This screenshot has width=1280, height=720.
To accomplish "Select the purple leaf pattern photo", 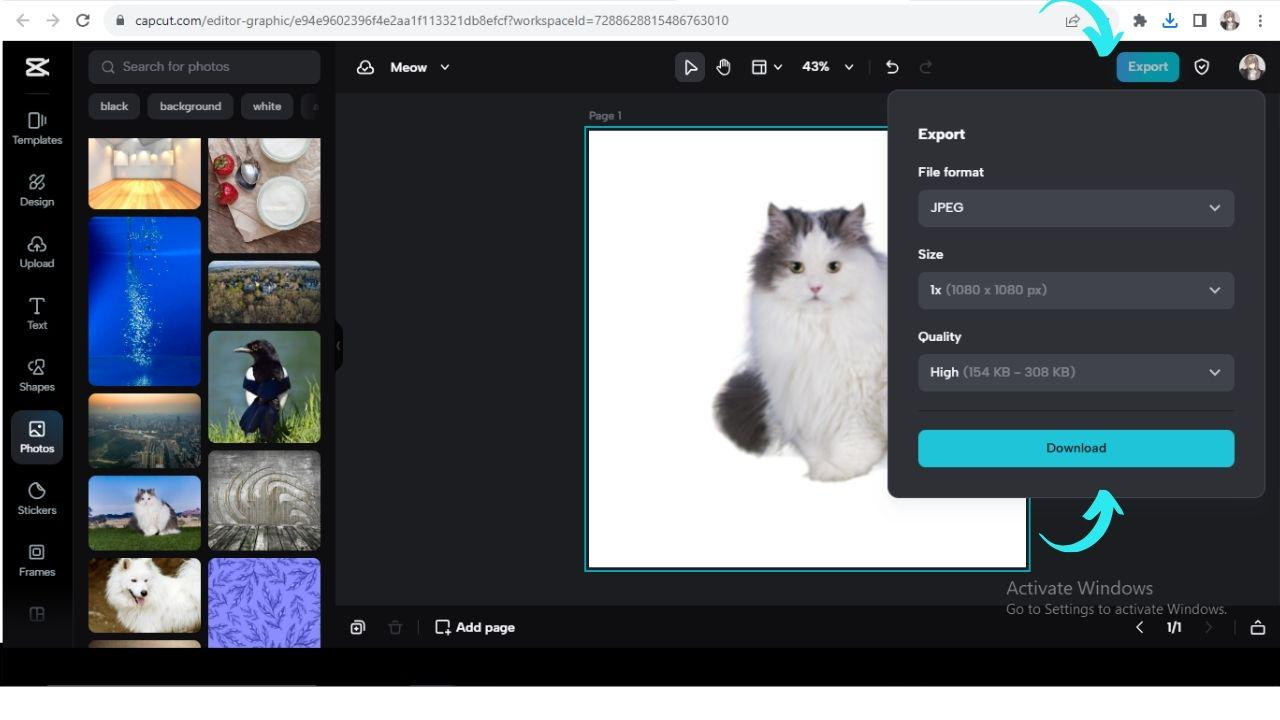I will pos(264,603).
